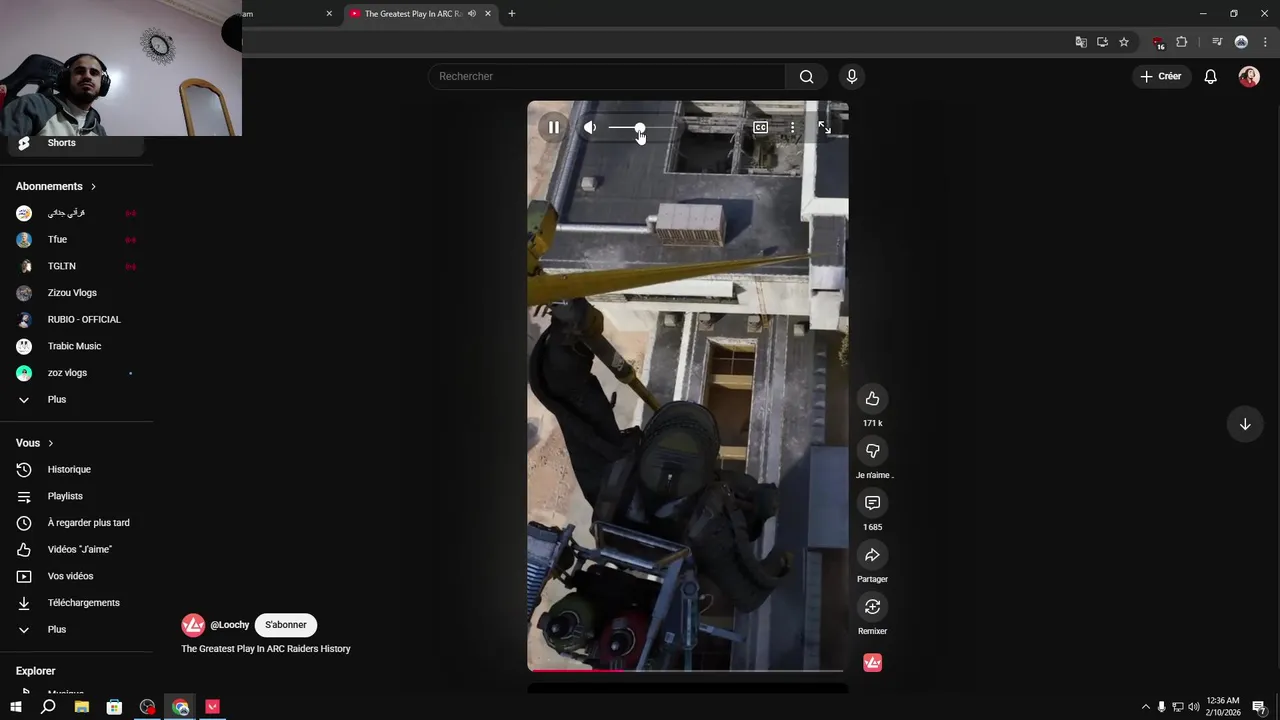Image resolution: width=1280 pixels, height=720 pixels.
Task: Select the Explorer section heading
Action: click(x=36, y=671)
